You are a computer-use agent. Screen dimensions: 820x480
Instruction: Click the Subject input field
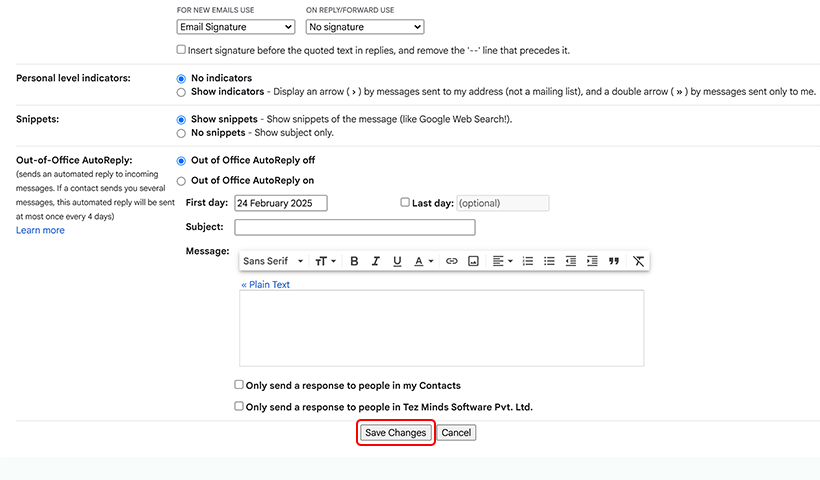(355, 227)
